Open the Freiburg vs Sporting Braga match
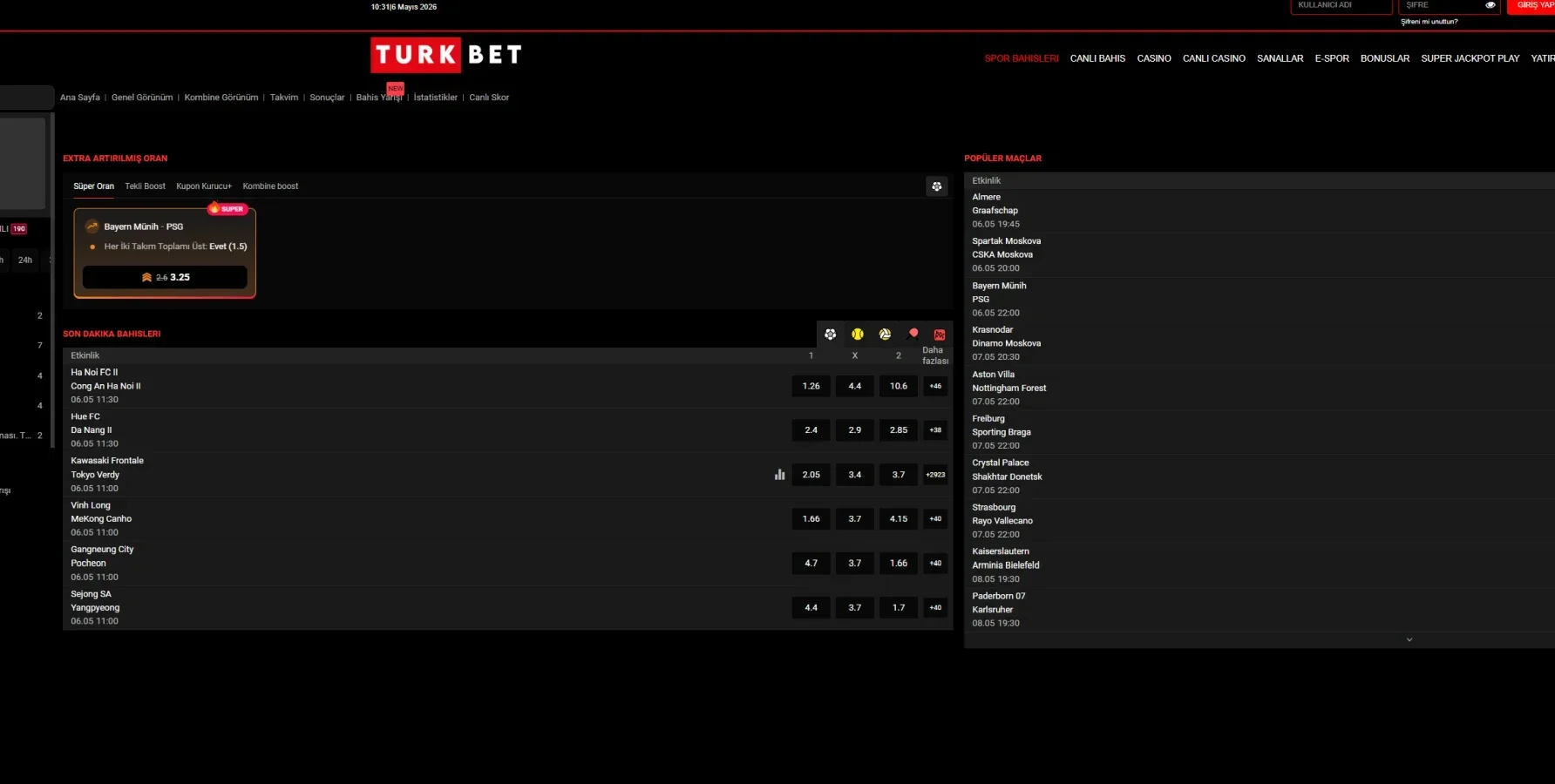 [1260, 432]
